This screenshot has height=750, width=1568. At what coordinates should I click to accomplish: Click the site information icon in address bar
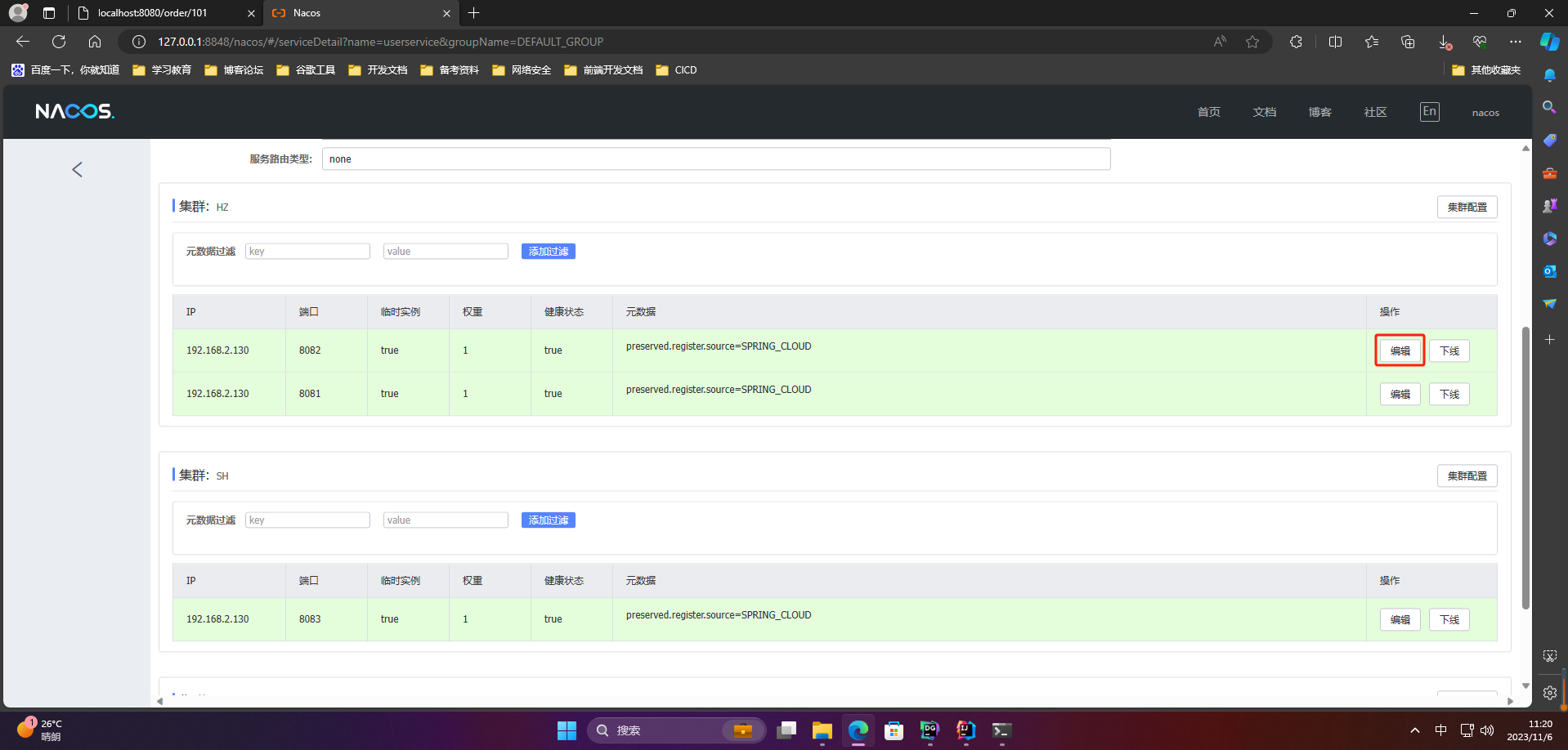[x=139, y=42]
